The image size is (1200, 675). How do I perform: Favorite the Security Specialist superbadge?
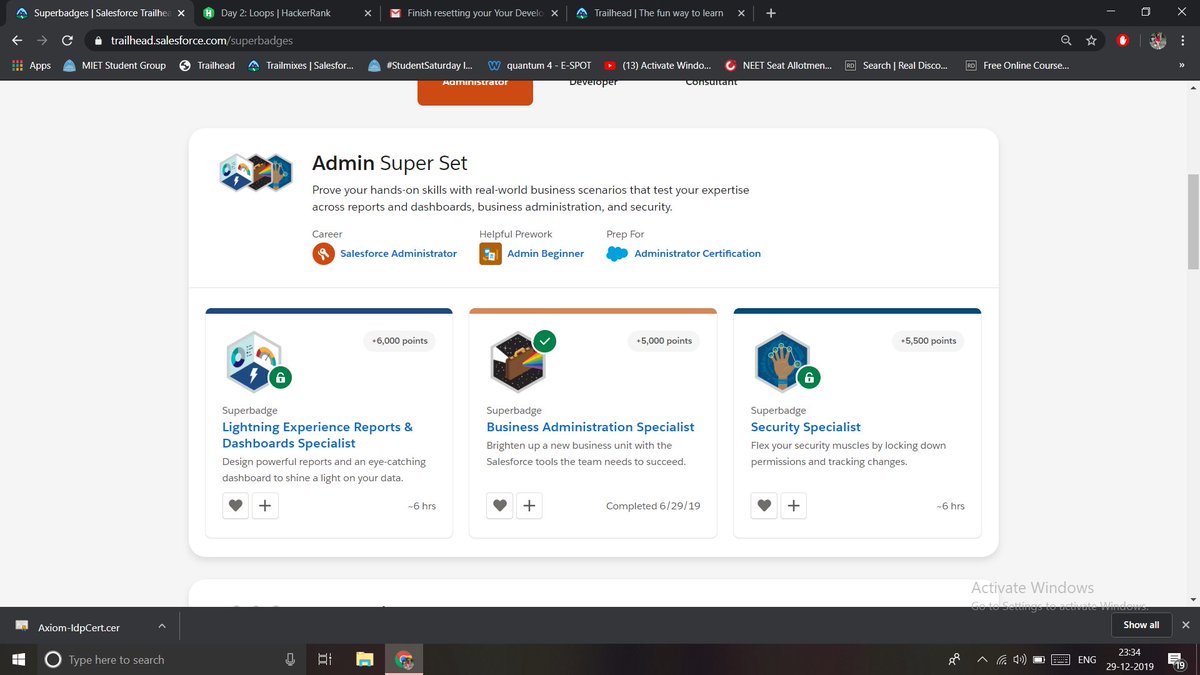point(764,506)
